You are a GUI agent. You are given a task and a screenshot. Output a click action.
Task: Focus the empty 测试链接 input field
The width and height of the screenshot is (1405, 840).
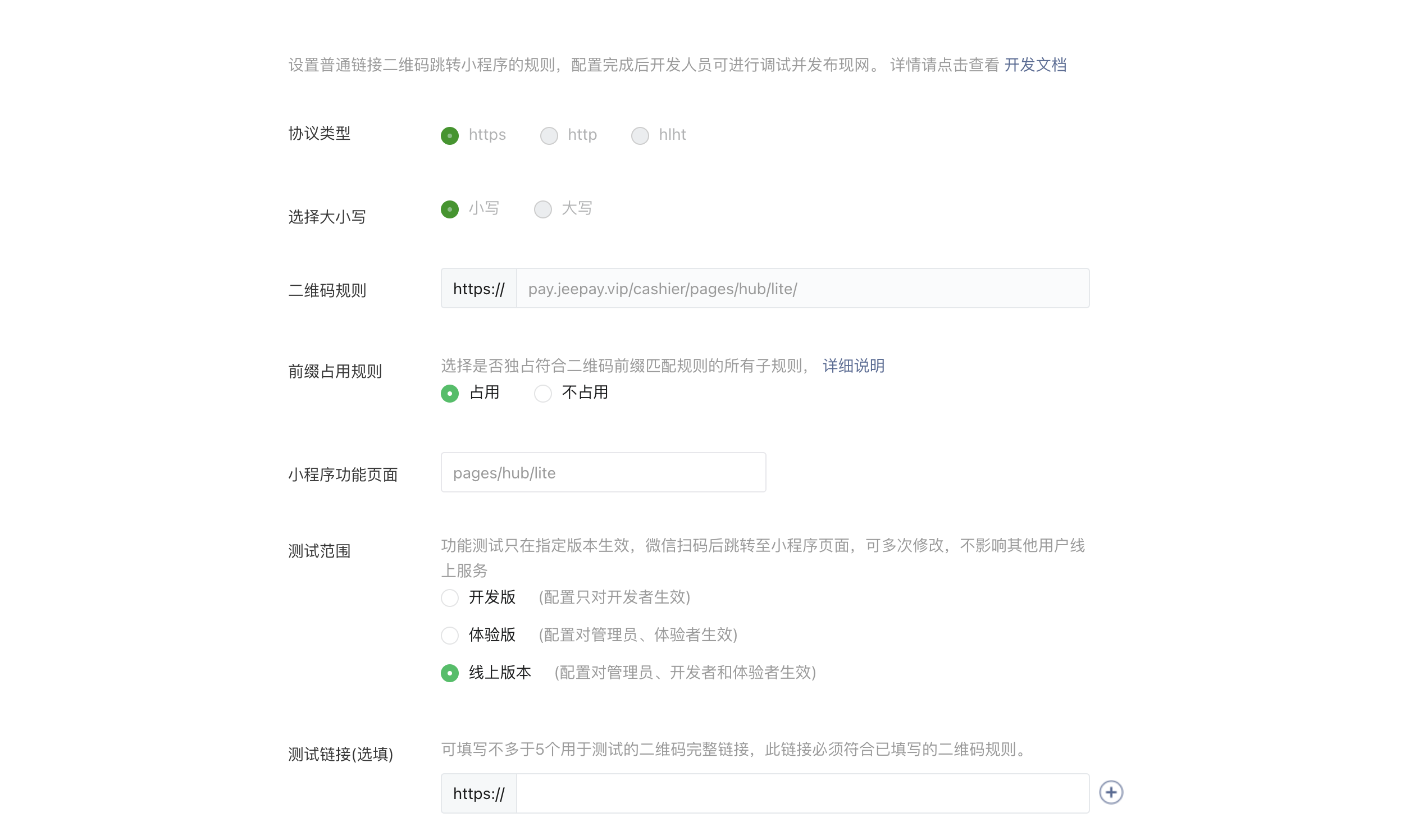click(x=801, y=793)
